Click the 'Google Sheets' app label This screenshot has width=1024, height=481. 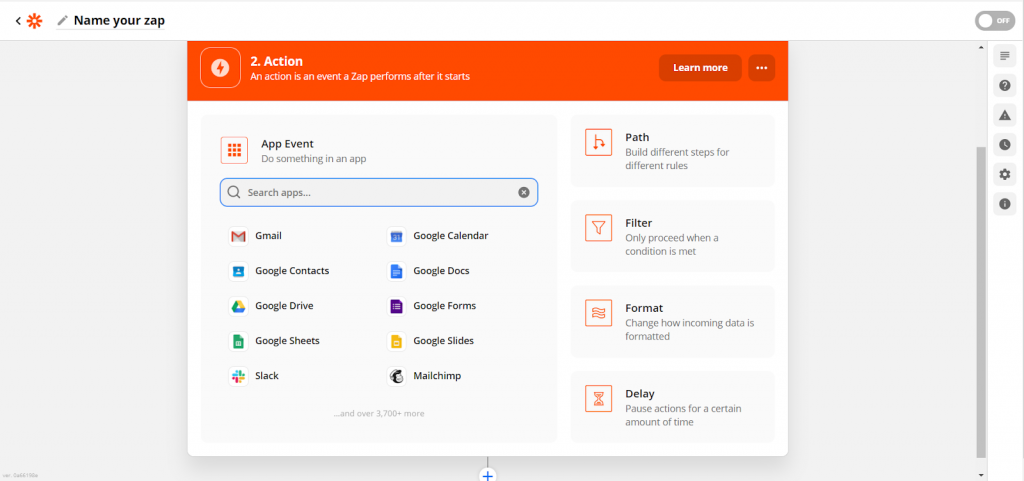[x=287, y=341]
